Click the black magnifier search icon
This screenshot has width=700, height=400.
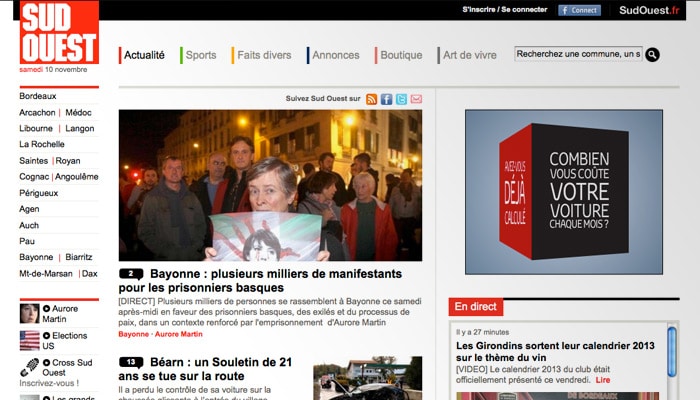[652, 55]
